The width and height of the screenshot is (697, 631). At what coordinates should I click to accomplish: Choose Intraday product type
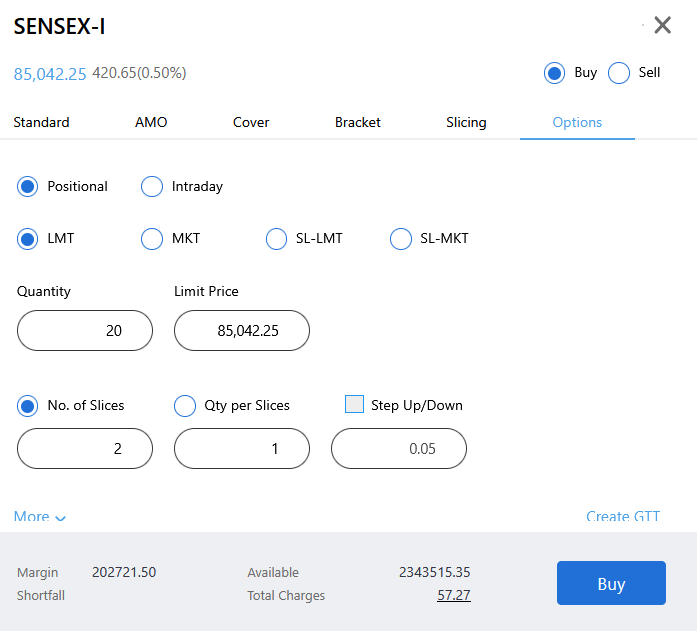[x=152, y=186]
